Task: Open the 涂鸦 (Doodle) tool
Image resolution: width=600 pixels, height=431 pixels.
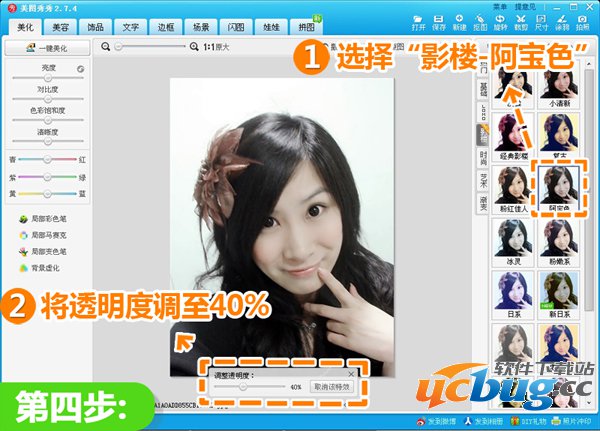Action: click(x=562, y=21)
